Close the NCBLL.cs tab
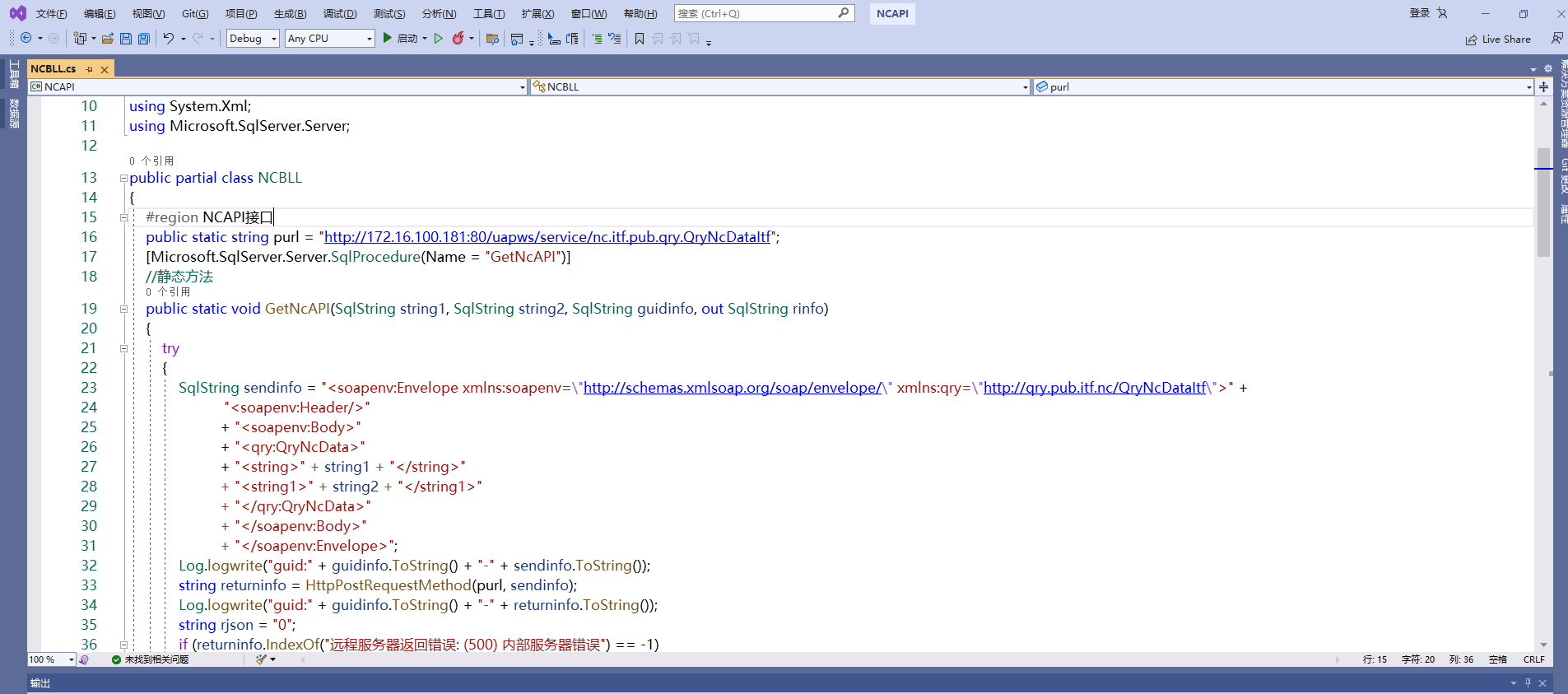The width and height of the screenshot is (1568, 694). click(x=105, y=69)
